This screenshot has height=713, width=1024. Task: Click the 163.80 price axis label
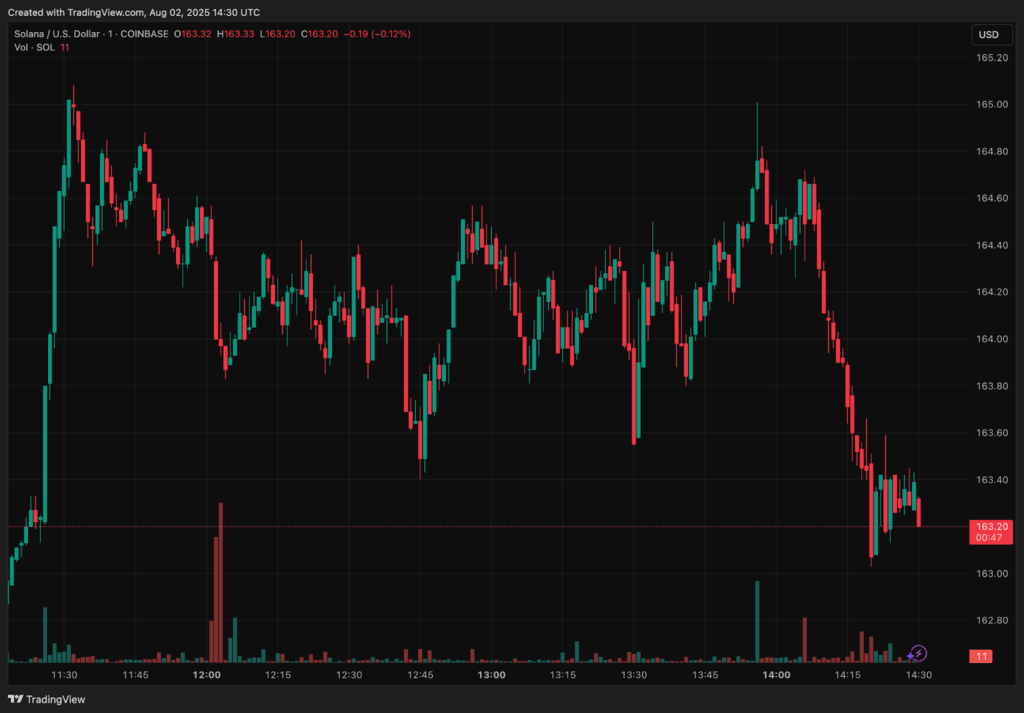tap(991, 386)
